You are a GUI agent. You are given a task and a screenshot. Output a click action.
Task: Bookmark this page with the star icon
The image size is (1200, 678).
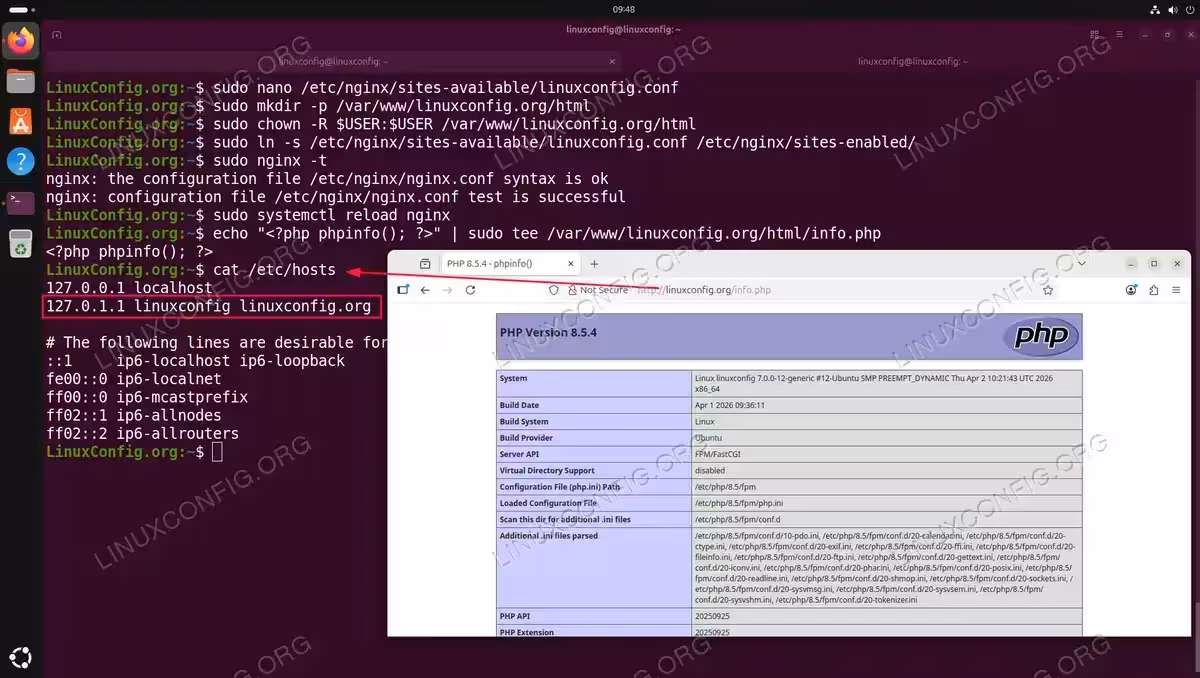click(1048, 290)
